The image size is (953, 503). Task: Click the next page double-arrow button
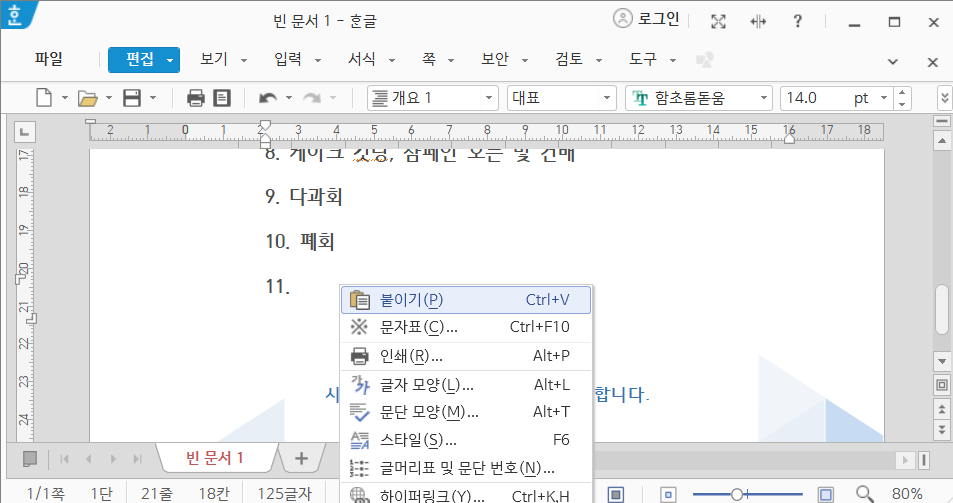[941, 429]
